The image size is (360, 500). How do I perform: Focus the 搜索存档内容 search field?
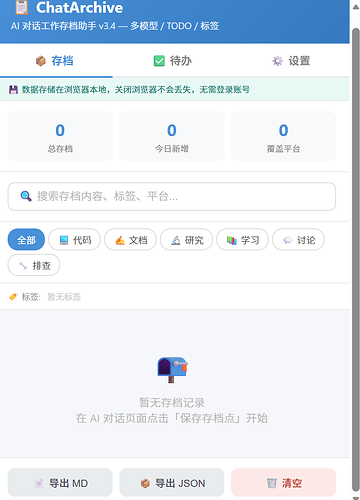(x=172, y=196)
